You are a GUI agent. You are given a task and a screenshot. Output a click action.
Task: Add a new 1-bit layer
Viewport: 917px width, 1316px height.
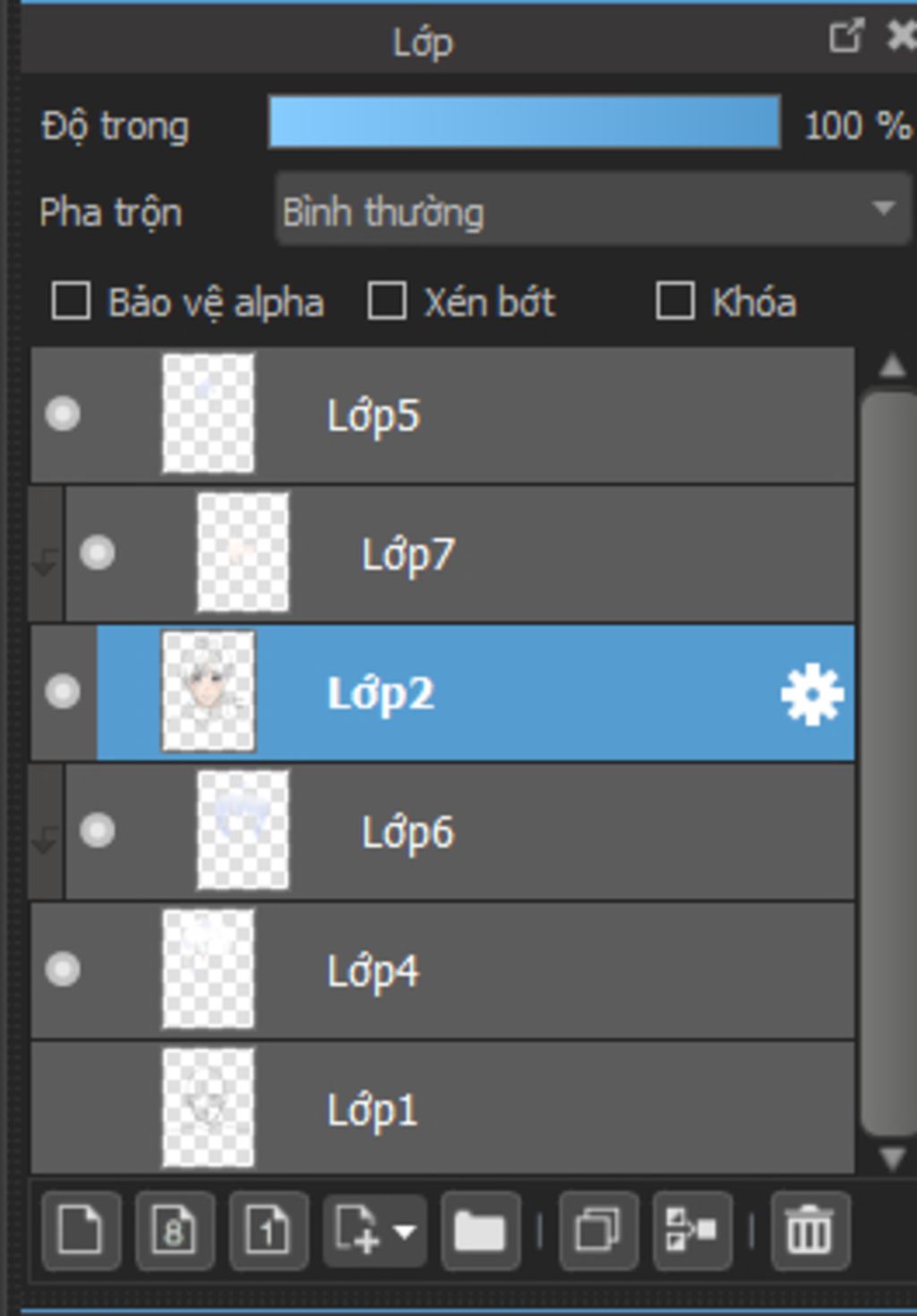click(269, 1231)
